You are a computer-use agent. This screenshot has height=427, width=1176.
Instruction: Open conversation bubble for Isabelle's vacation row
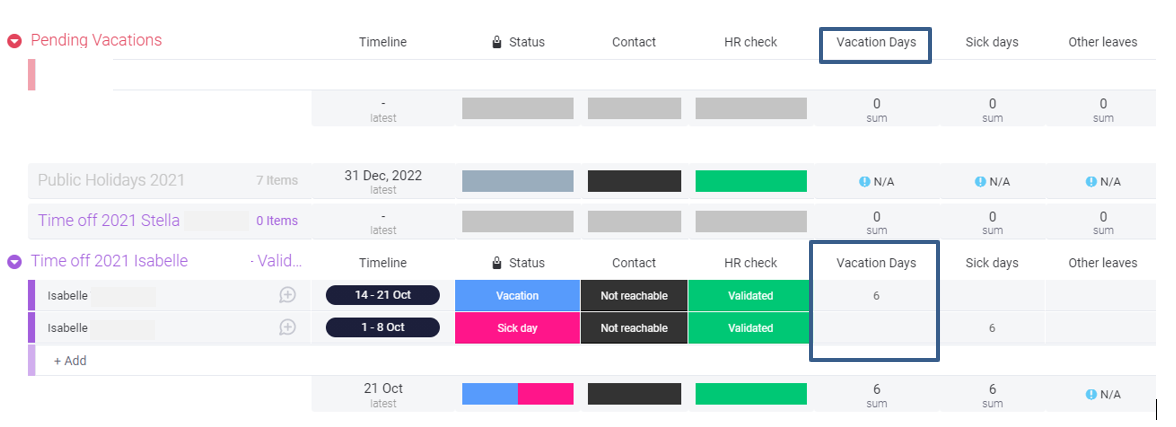click(x=287, y=295)
